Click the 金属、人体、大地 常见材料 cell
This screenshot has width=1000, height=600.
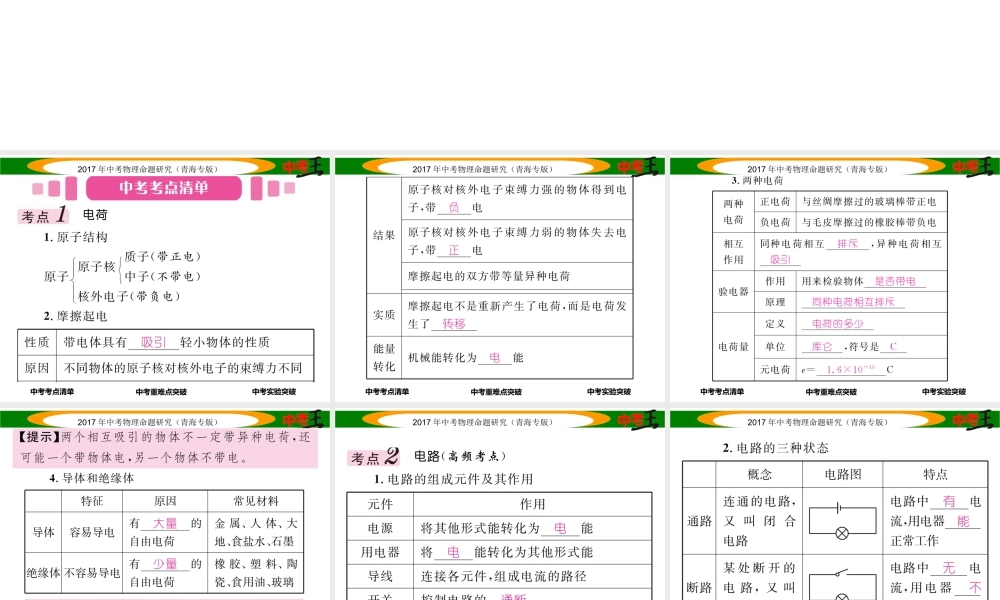tap(256, 532)
